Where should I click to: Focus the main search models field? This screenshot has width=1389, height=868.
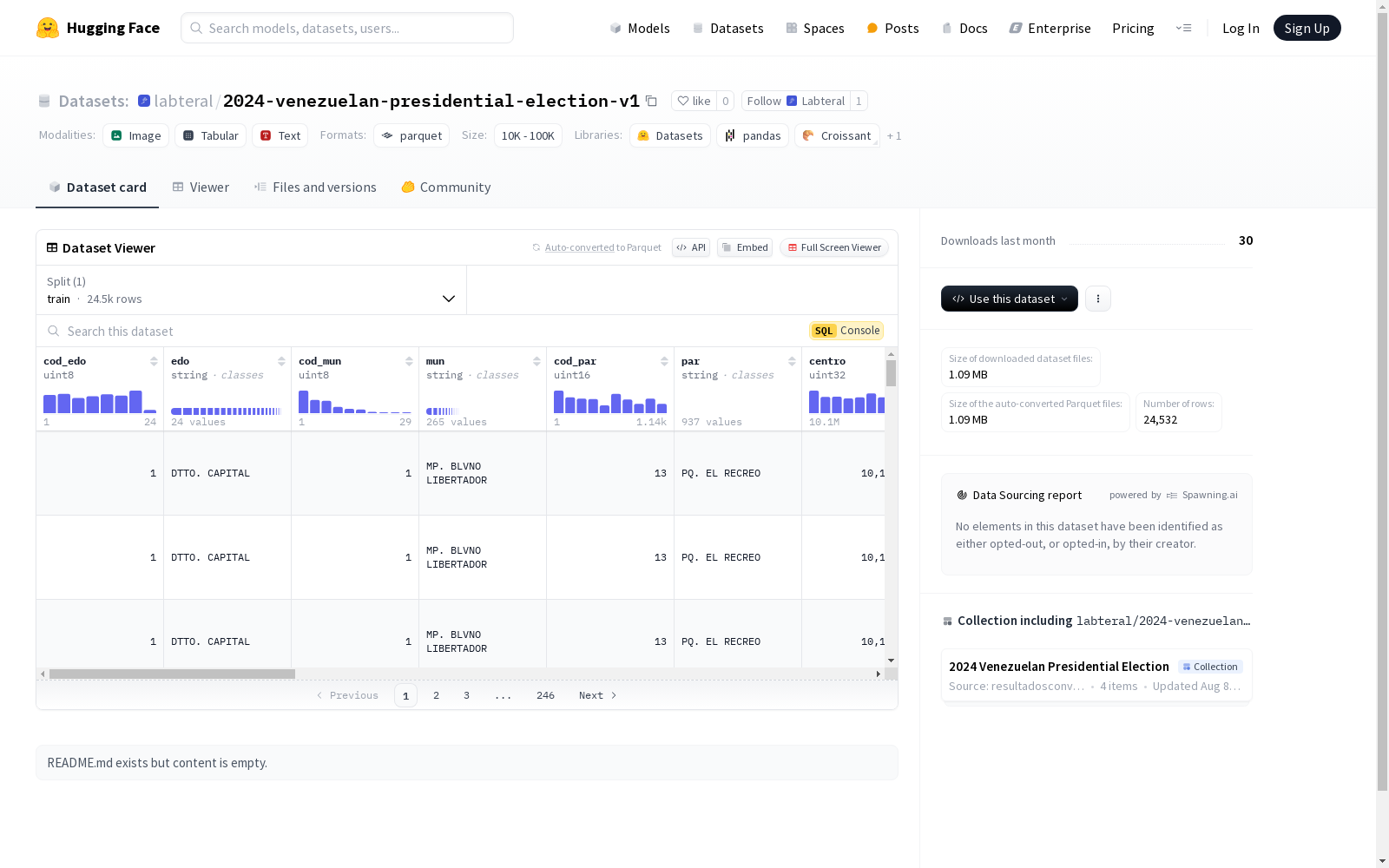pos(347,28)
